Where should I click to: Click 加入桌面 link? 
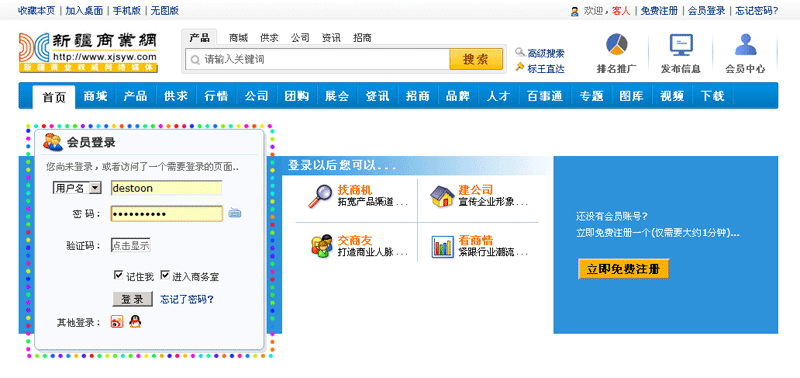click(84, 10)
